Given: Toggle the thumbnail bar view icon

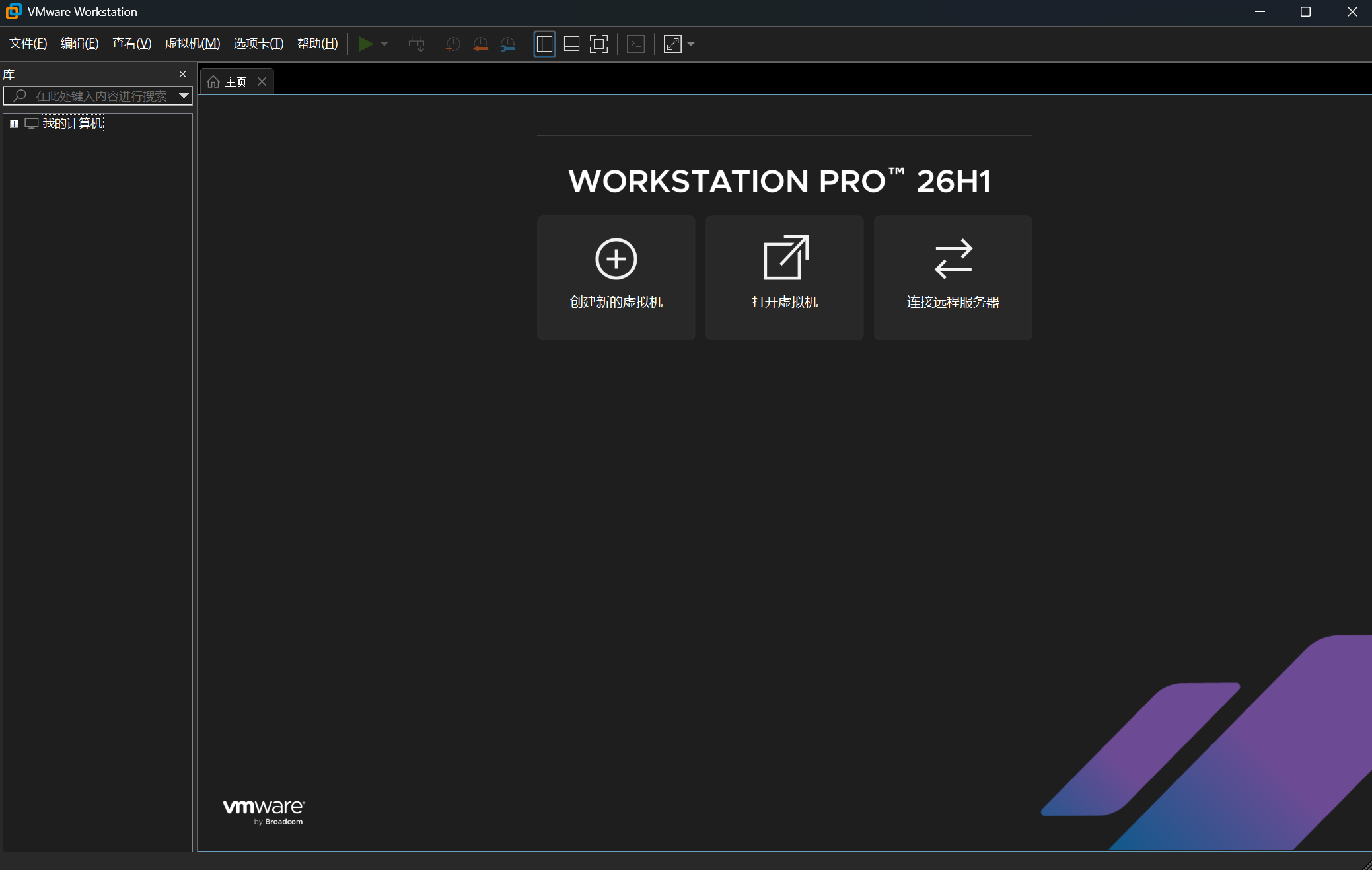Looking at the screenshot, I should point(572,44).
